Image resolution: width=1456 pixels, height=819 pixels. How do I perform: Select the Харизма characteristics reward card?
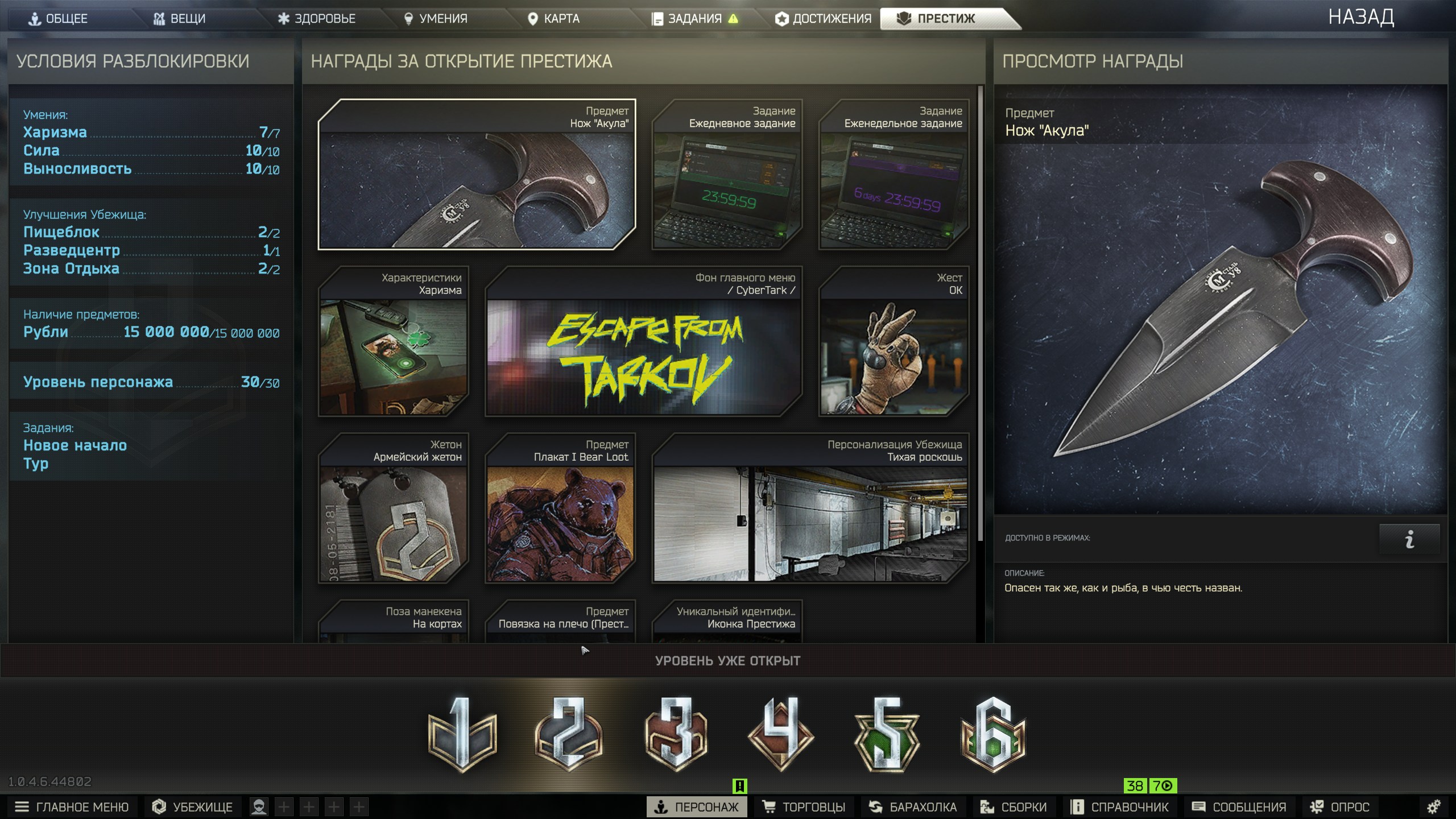pyautogui.click(x=394, y=341)
